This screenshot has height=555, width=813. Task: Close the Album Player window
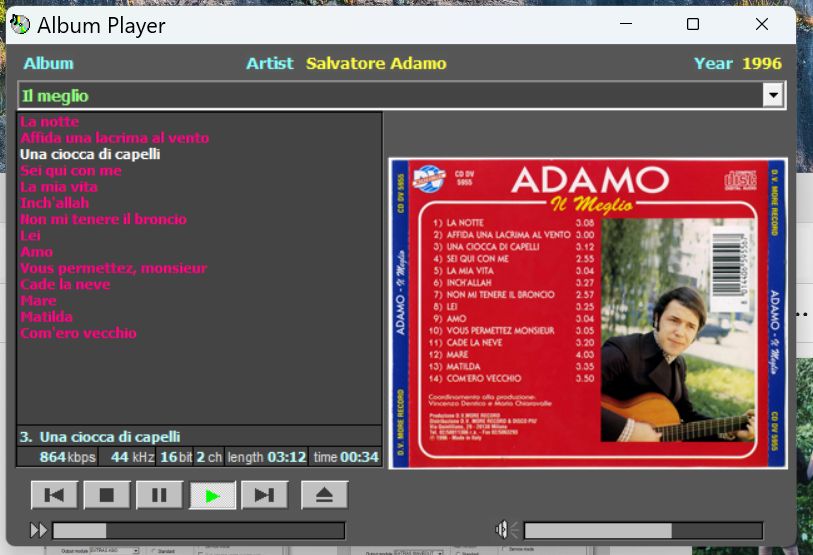pos(762,24)
